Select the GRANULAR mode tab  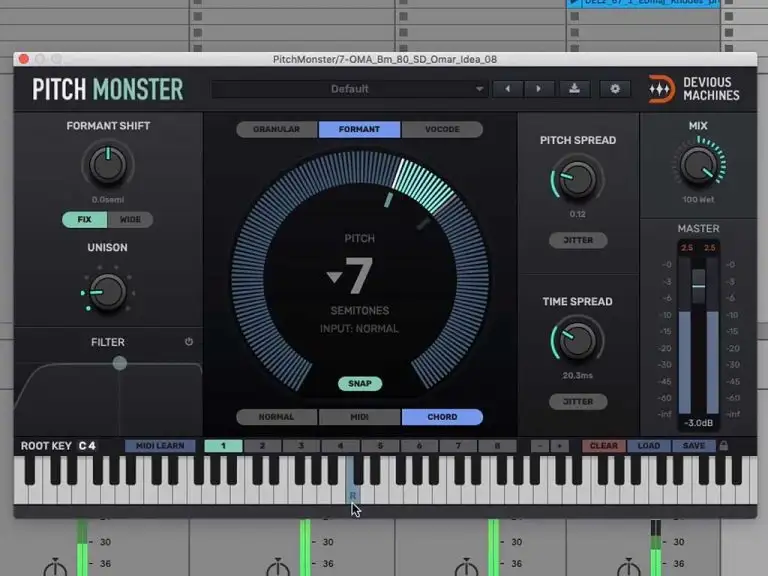(x=277, y=129)
